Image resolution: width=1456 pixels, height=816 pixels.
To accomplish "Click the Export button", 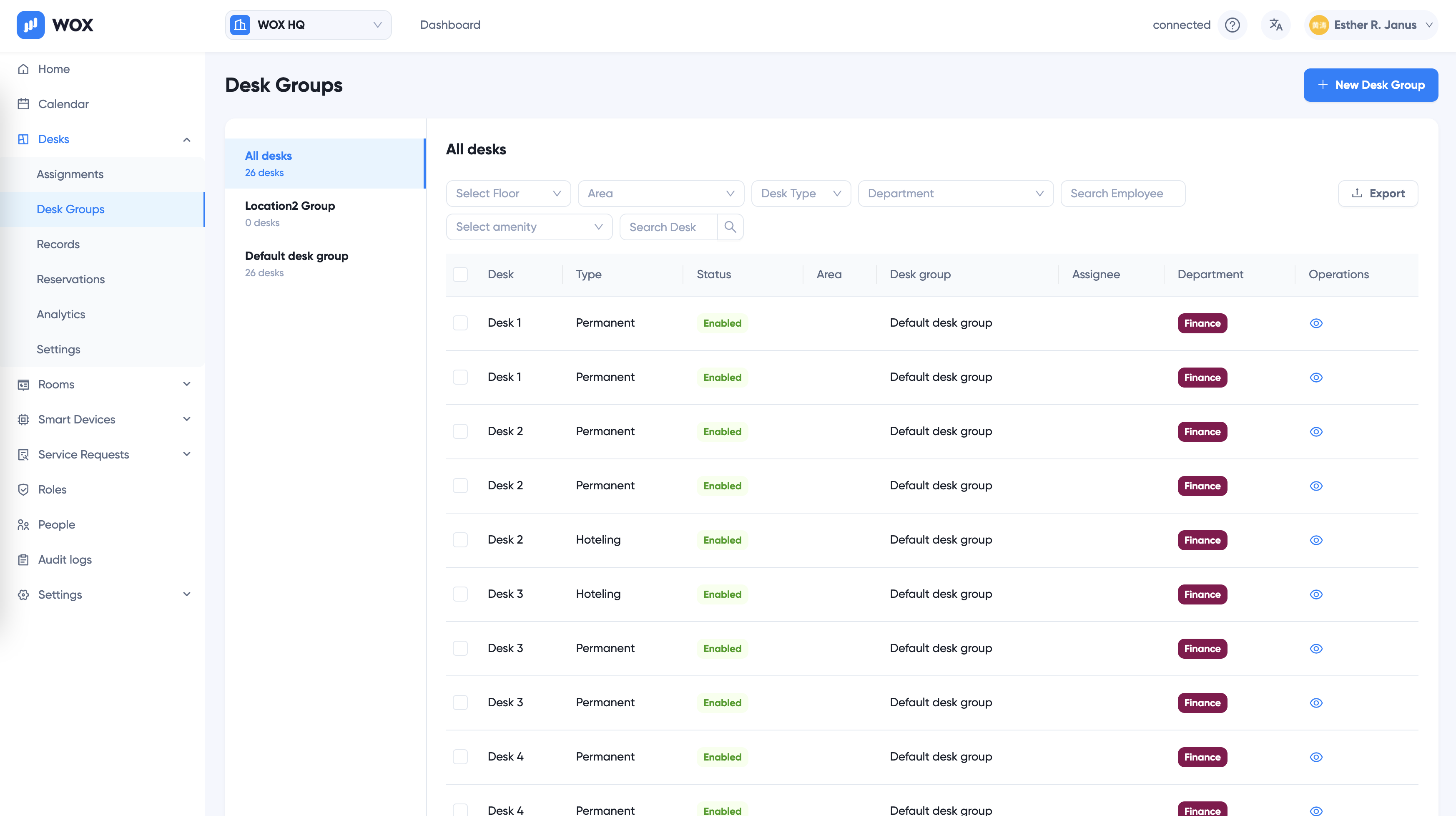I will click(1378, 194).
